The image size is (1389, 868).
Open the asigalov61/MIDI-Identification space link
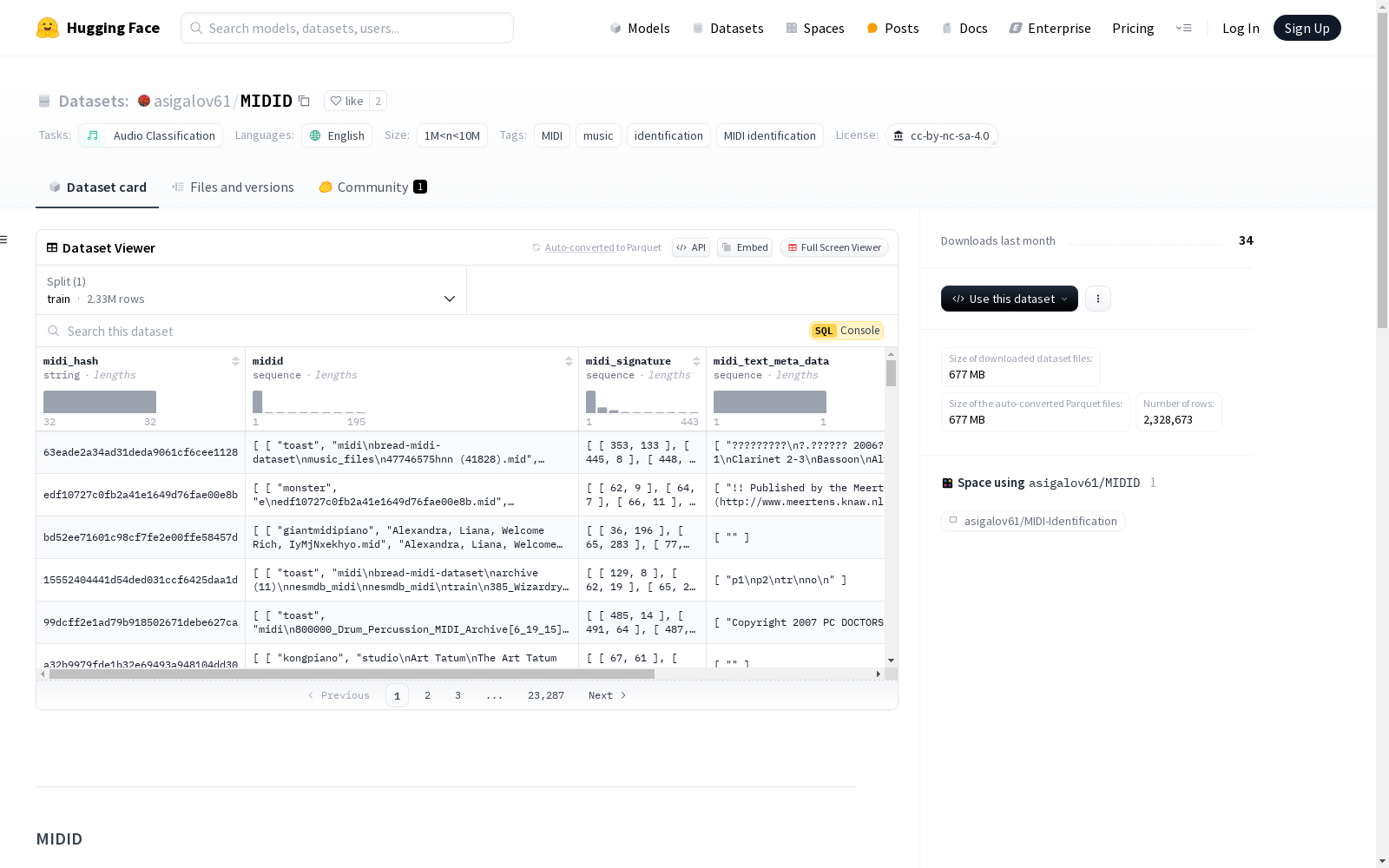1033,521
